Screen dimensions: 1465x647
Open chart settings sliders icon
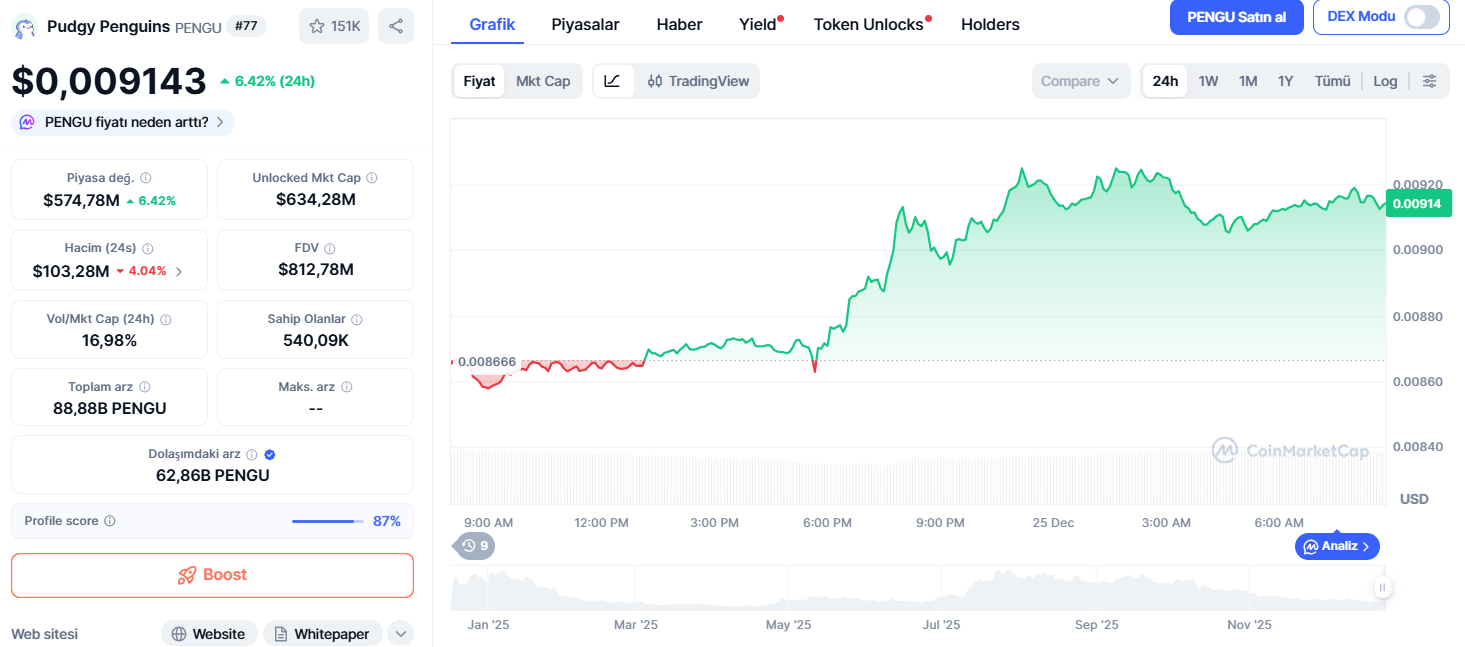pos(1430,81)
